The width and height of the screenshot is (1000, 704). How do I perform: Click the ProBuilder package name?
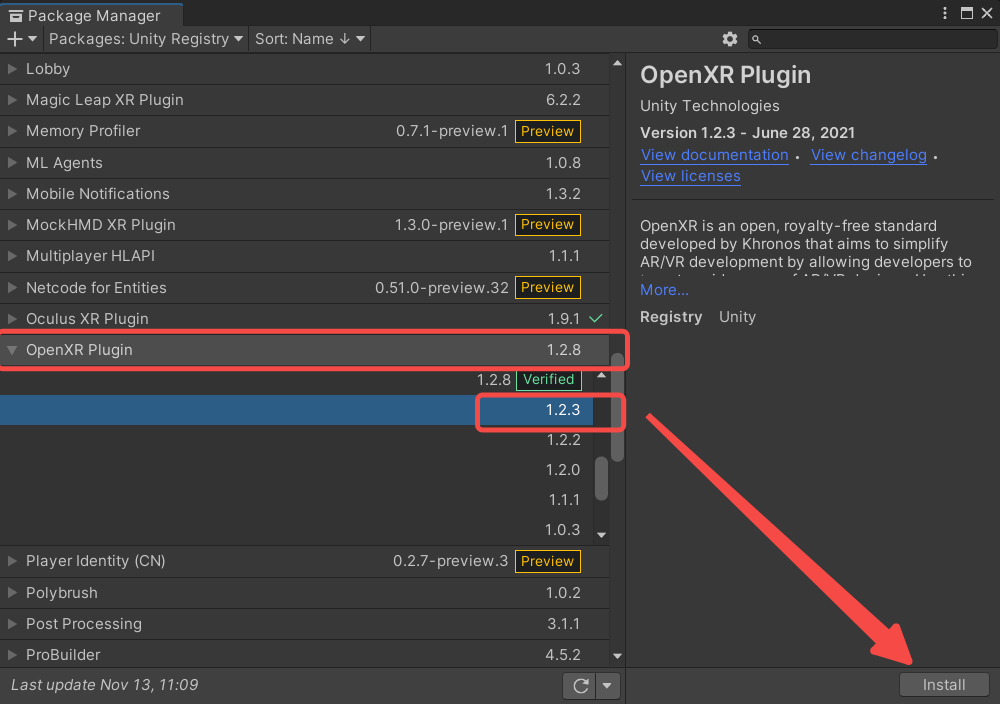coord(63,655)
